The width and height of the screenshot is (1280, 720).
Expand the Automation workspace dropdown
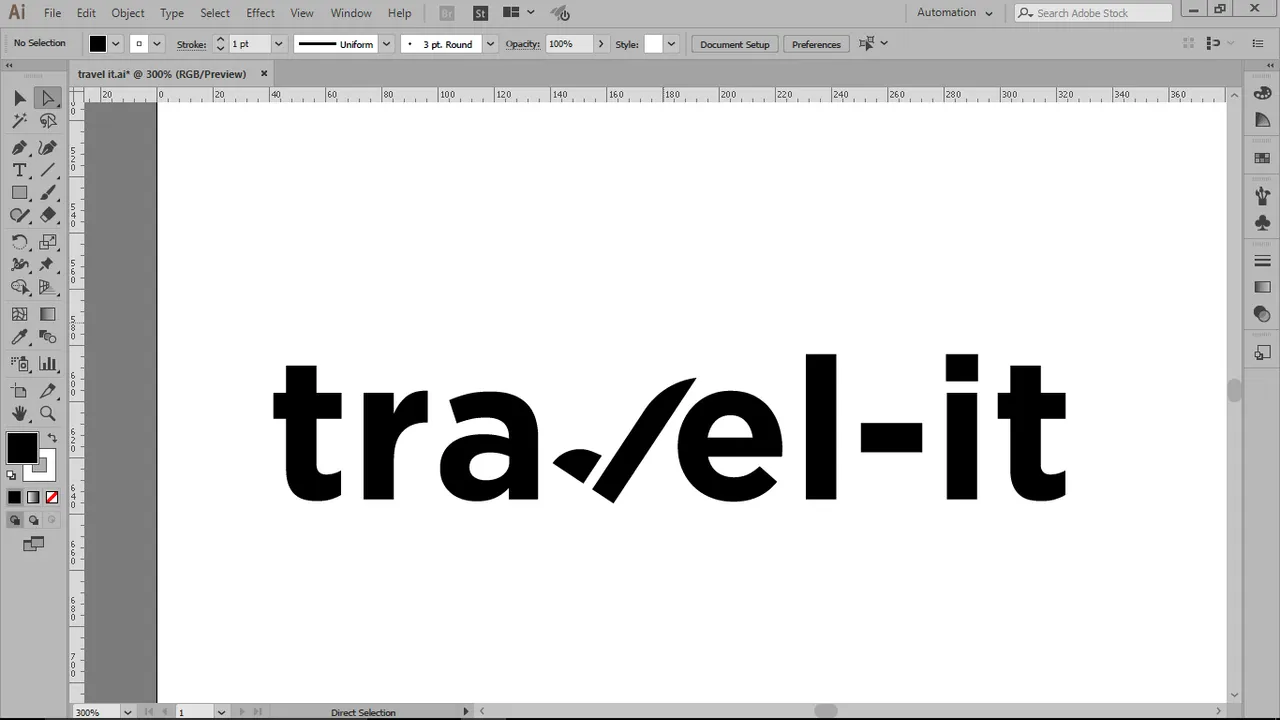coord(955,13)
